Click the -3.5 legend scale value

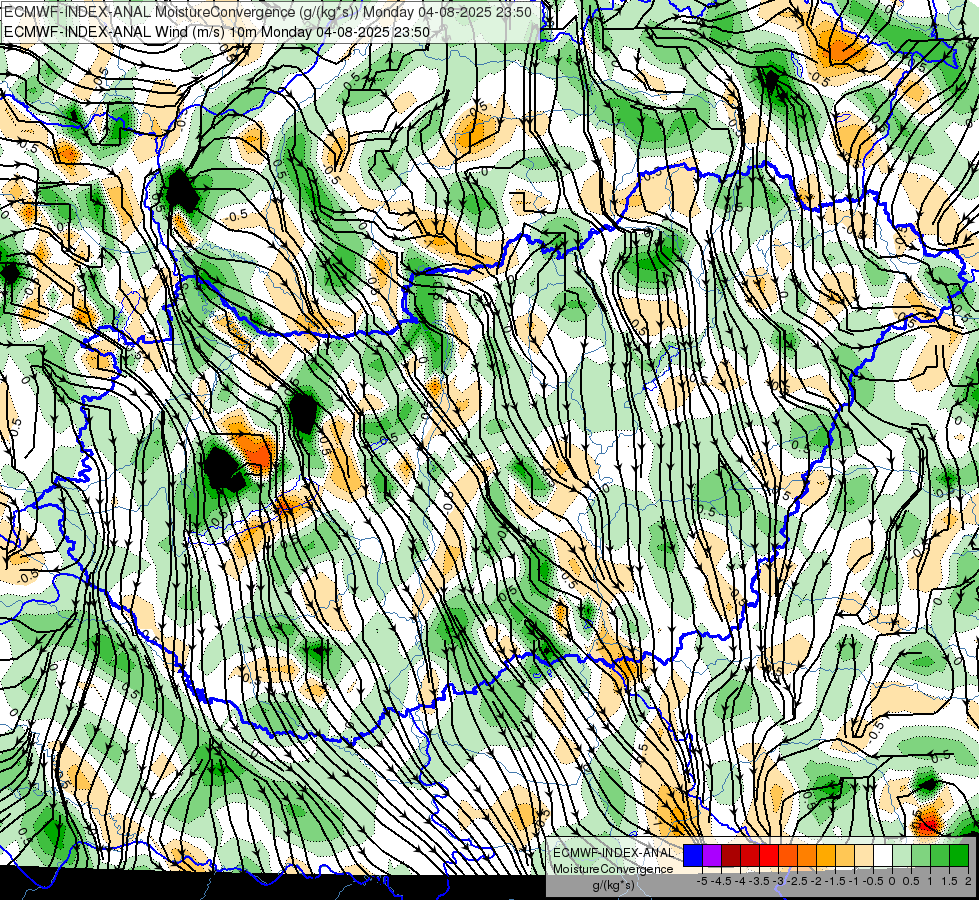[x=759, y=881]
